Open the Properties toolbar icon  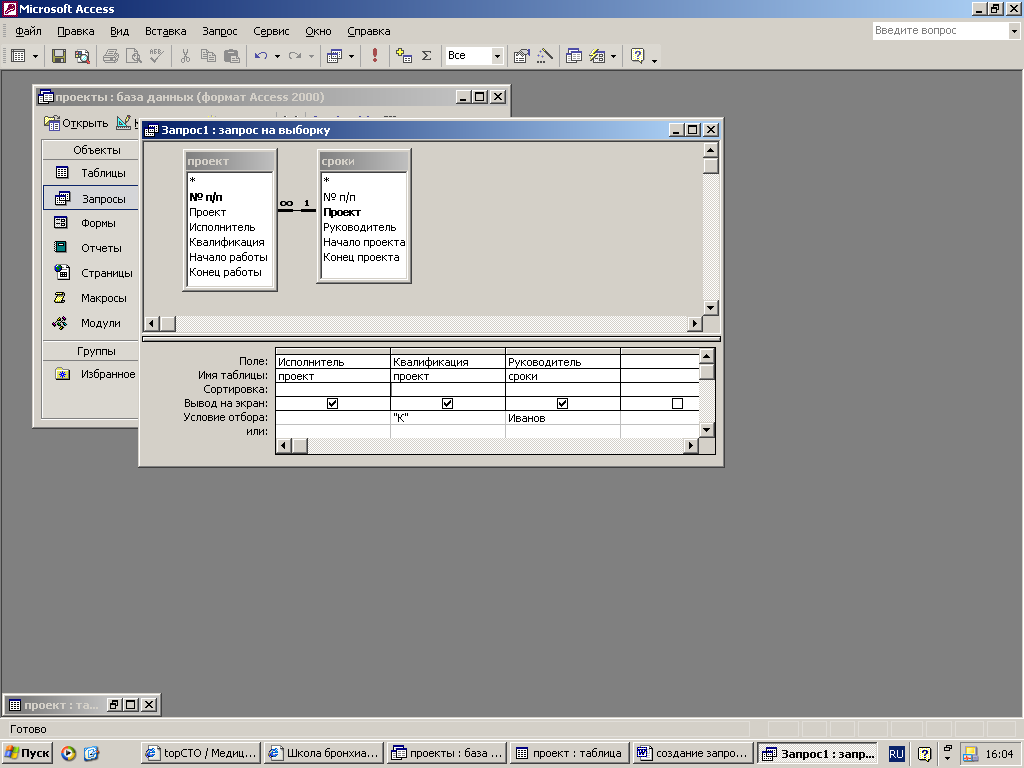521,56
